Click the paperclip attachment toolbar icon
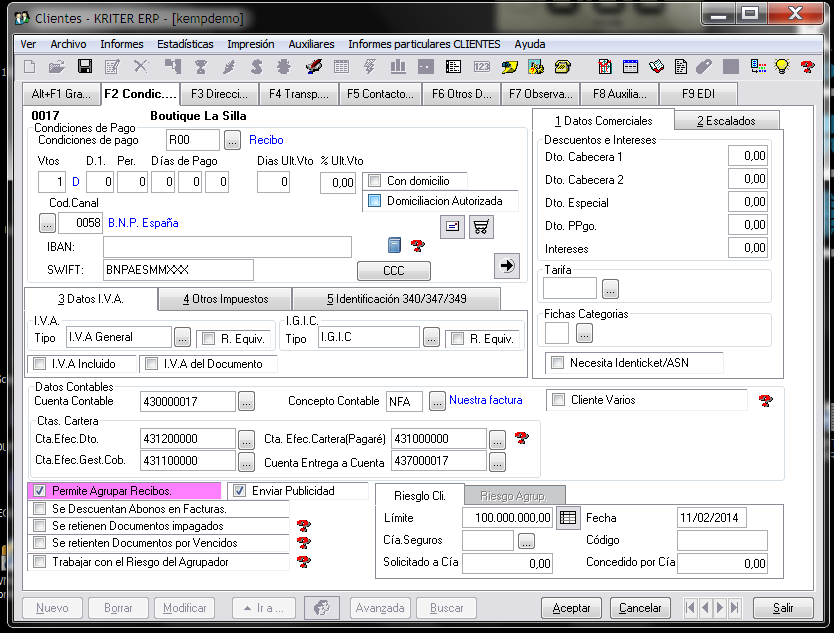The width and height of the screenshot is (834, 633). [704, 66]
